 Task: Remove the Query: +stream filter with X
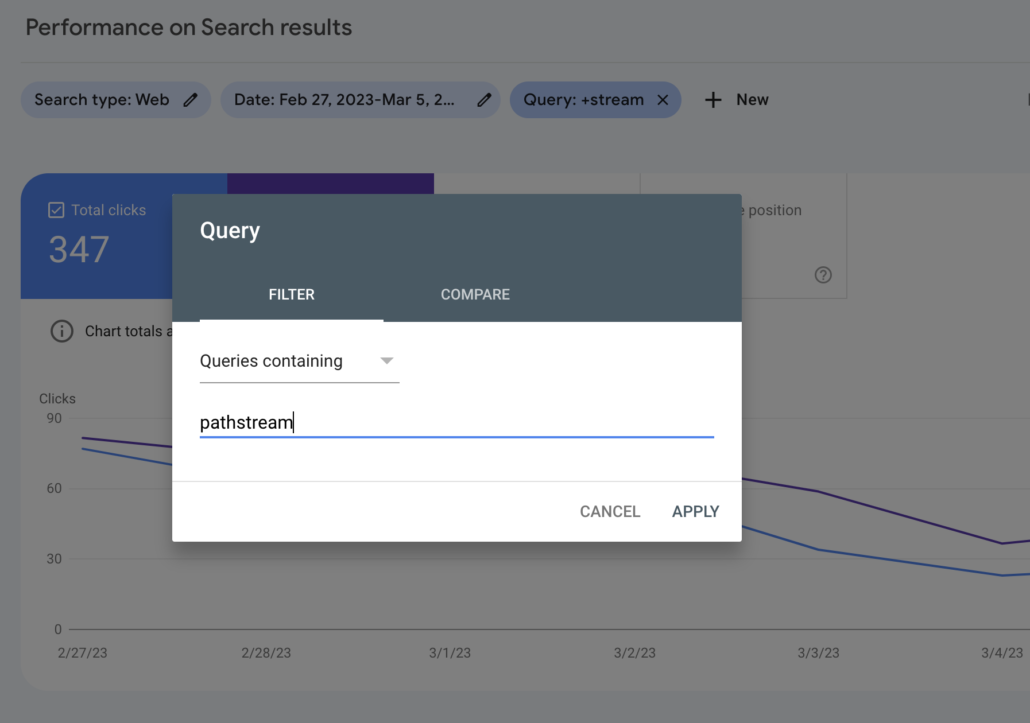pyautogui.click(x=662, y=100)
